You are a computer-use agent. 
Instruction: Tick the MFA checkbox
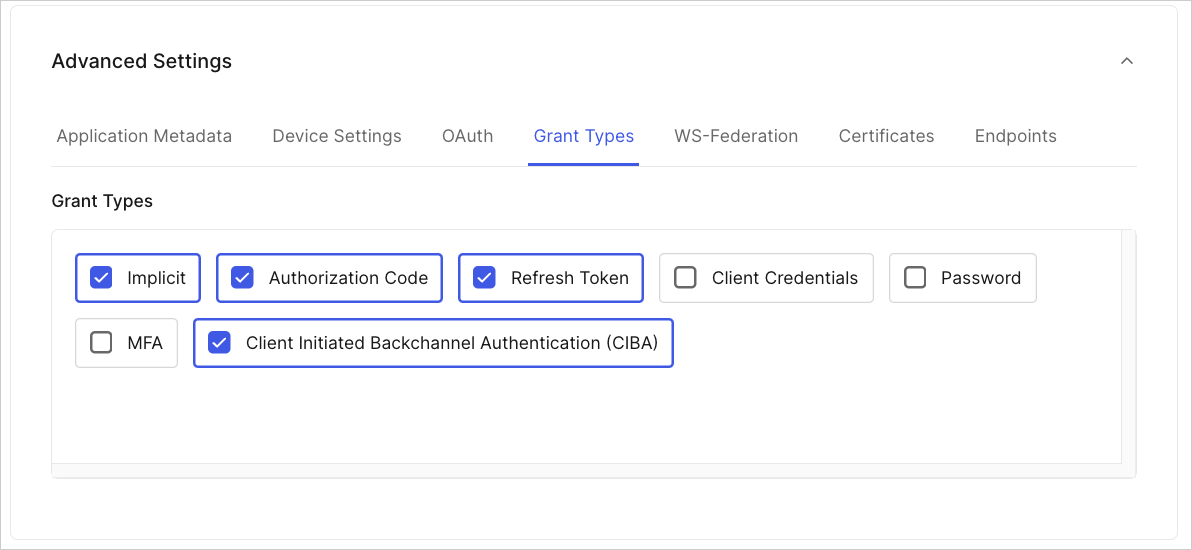click(x=101, y=343)
